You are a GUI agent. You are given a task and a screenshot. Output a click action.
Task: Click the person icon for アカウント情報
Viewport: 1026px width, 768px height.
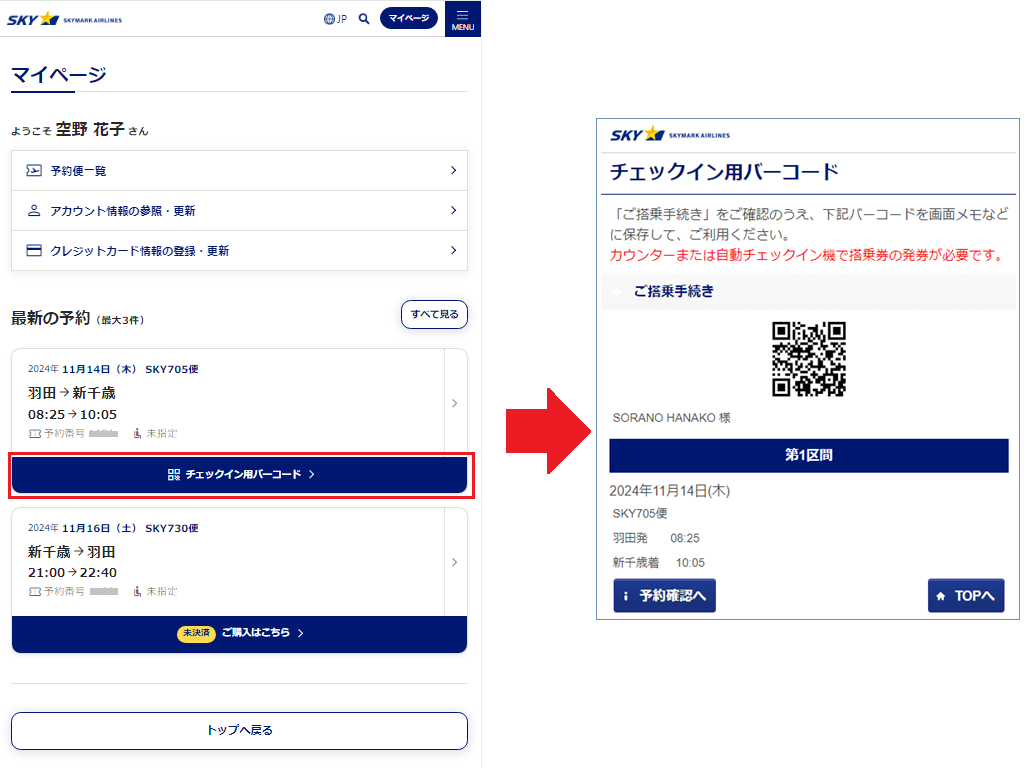point(34,211)
